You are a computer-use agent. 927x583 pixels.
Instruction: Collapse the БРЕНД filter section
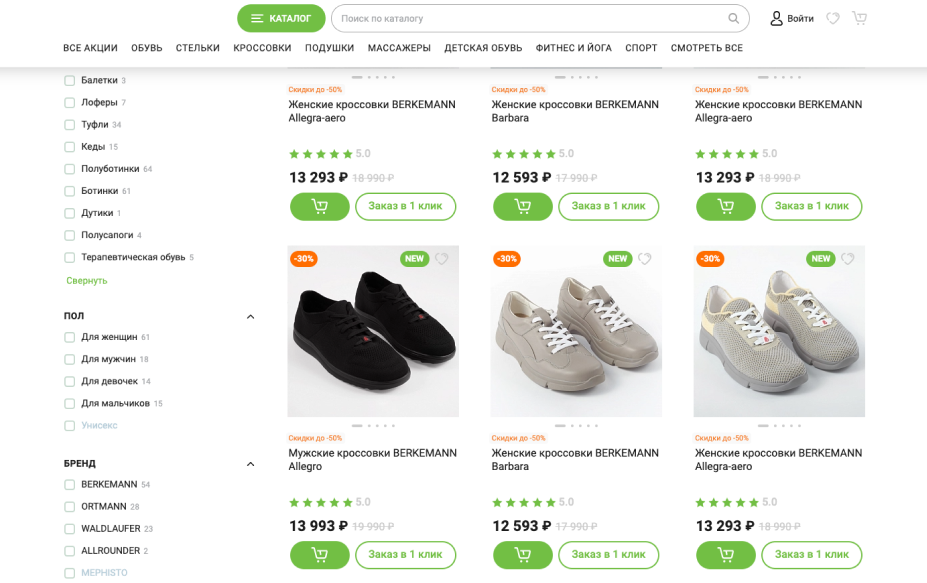click(250, 464)
